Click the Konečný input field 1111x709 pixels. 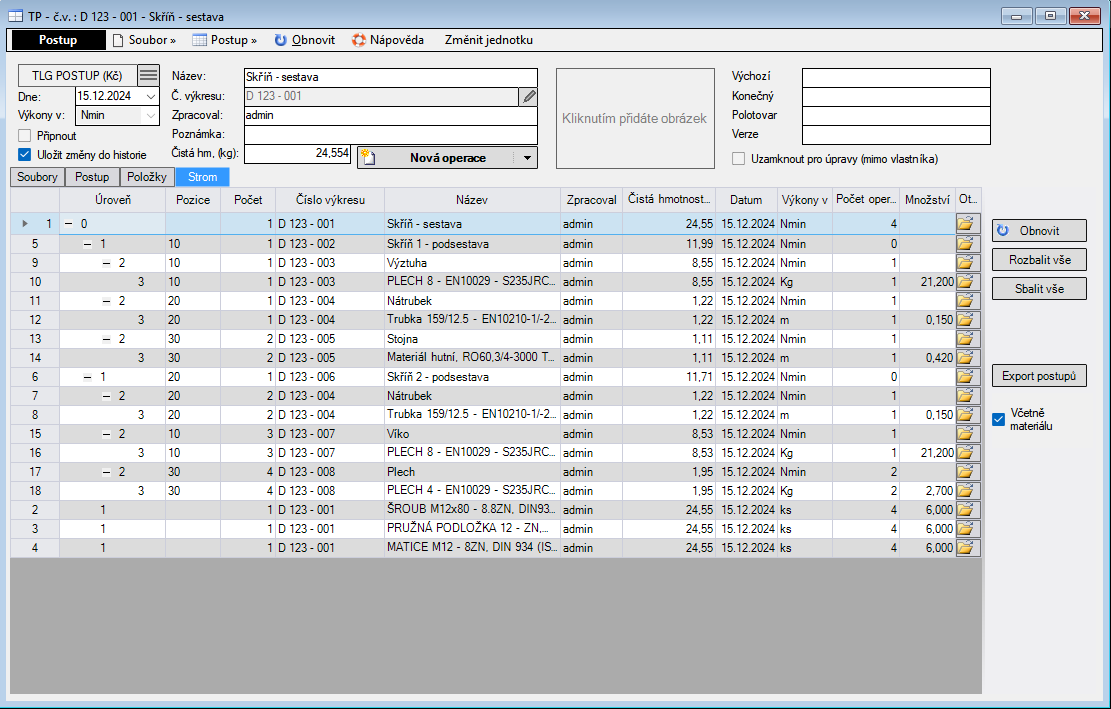(896, 96)
